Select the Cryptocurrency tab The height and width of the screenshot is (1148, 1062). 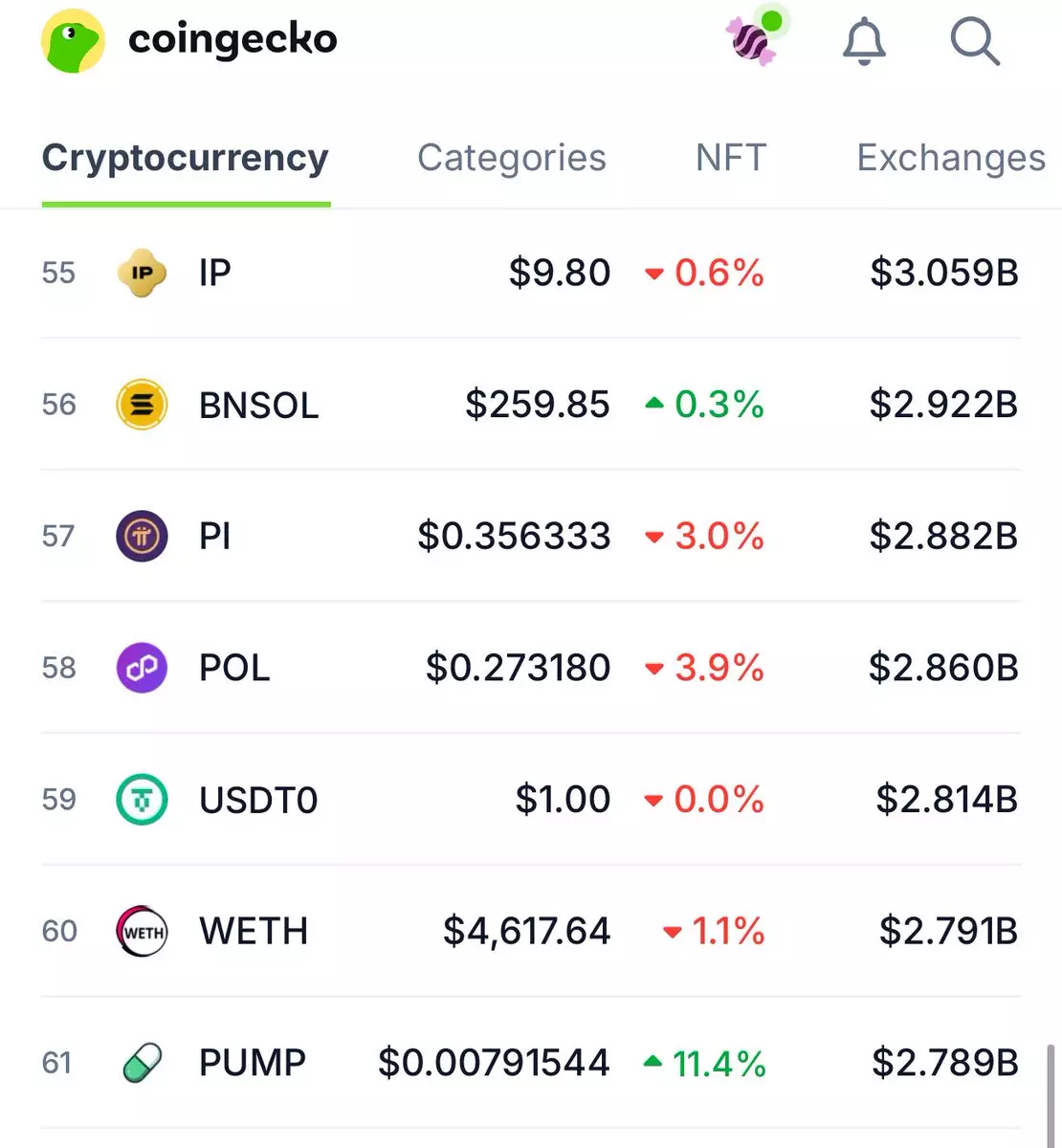186,158
